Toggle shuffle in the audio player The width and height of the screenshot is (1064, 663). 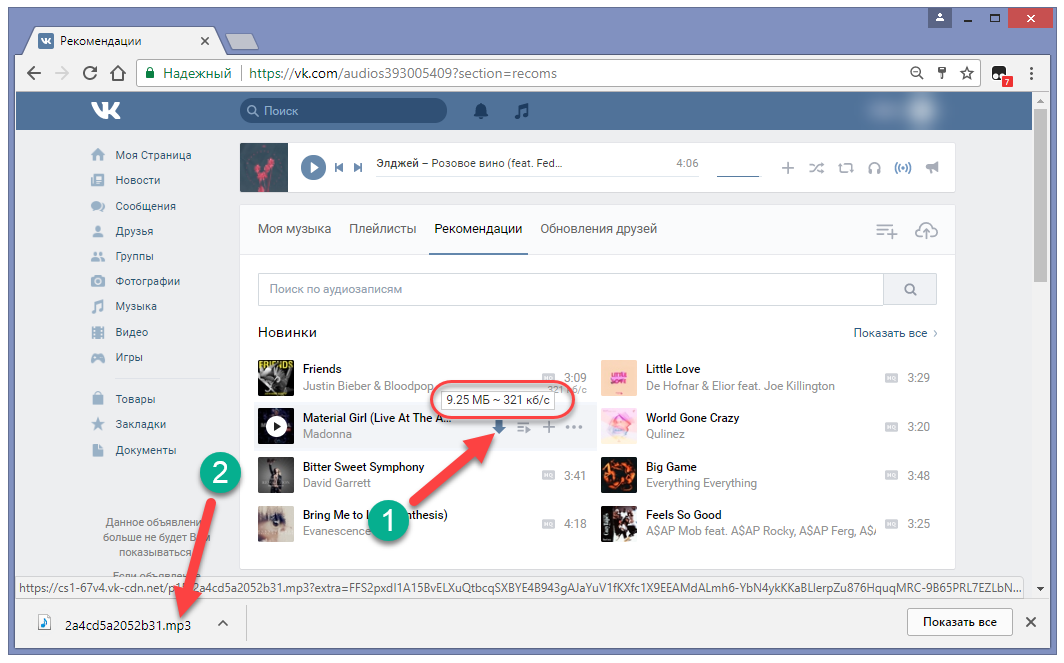click(816, 168)
